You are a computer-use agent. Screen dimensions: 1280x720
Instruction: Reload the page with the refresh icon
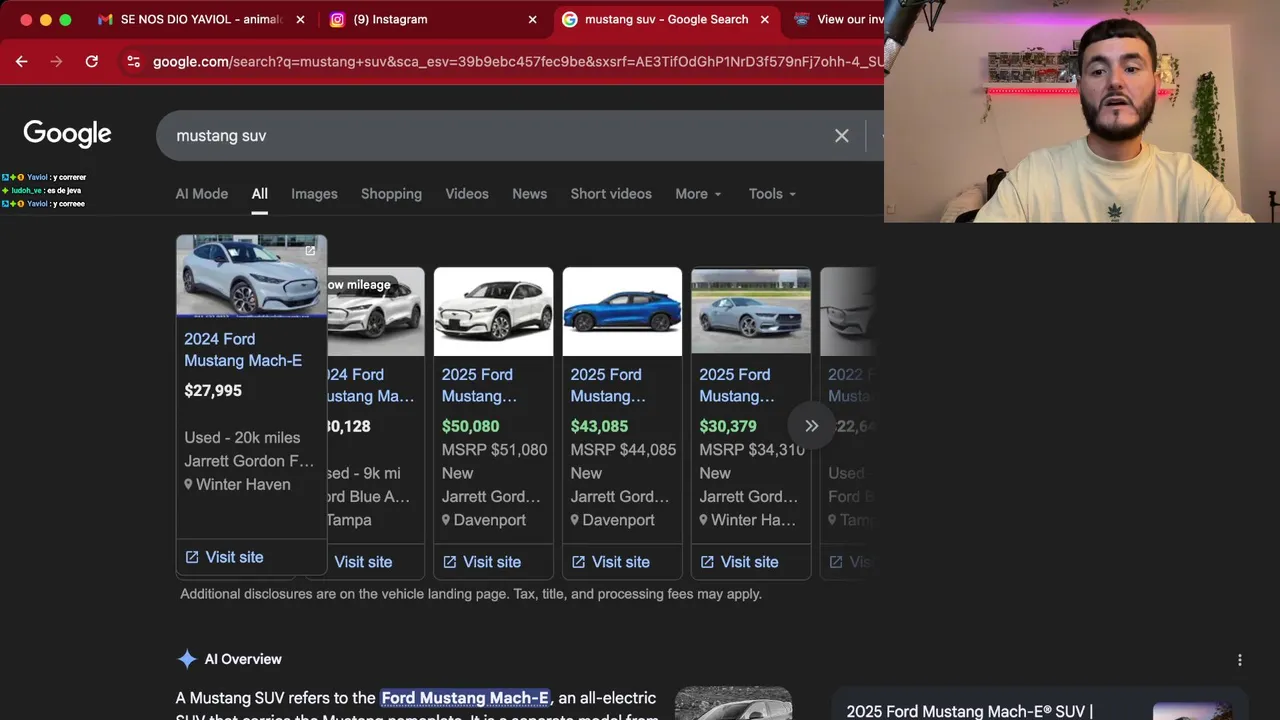click(x=92, y=62)
